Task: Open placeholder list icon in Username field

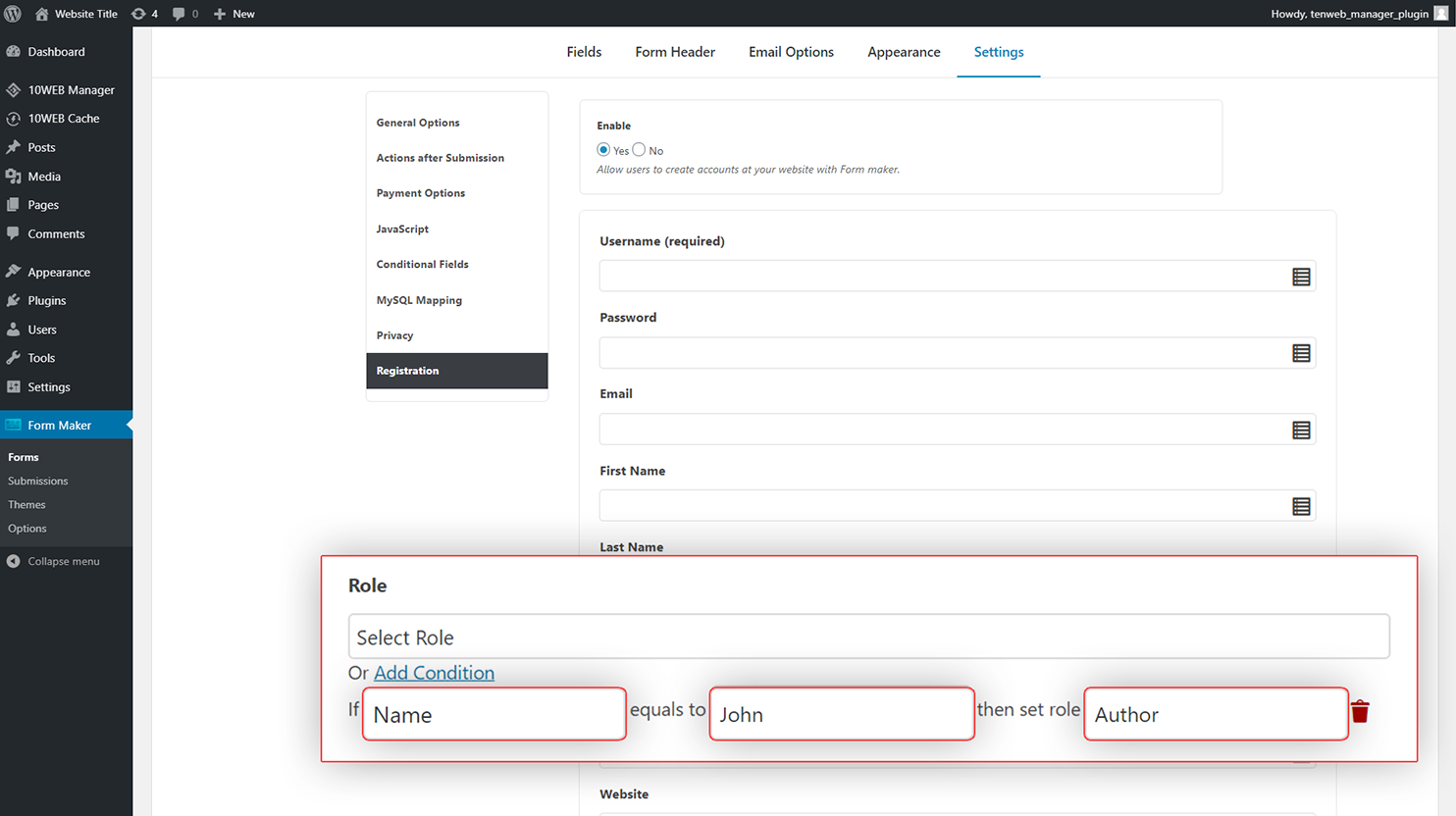Action: [1301, 278]
